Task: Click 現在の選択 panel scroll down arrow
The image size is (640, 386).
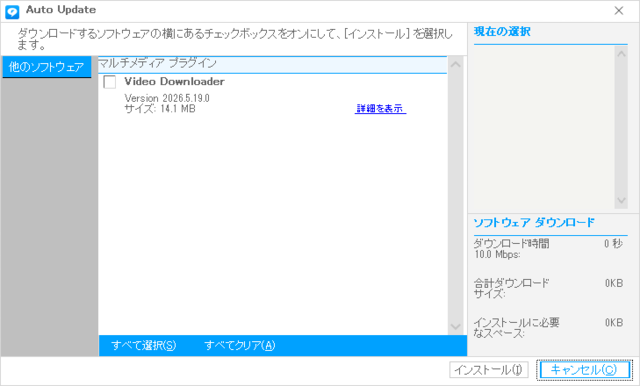Action: [621, 200]
